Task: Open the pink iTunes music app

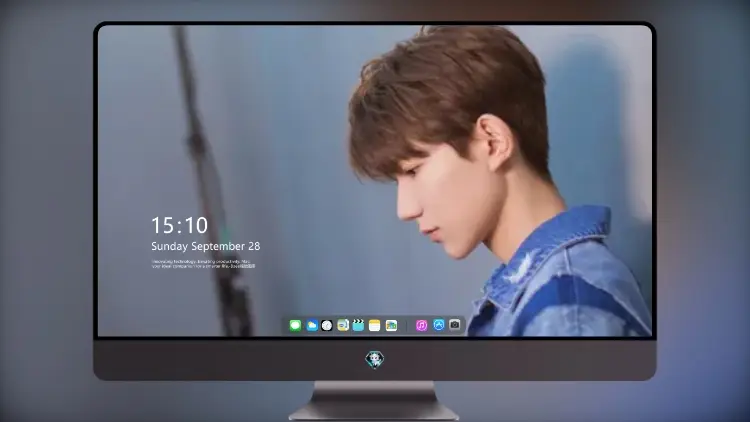Action: click(421, 325)
